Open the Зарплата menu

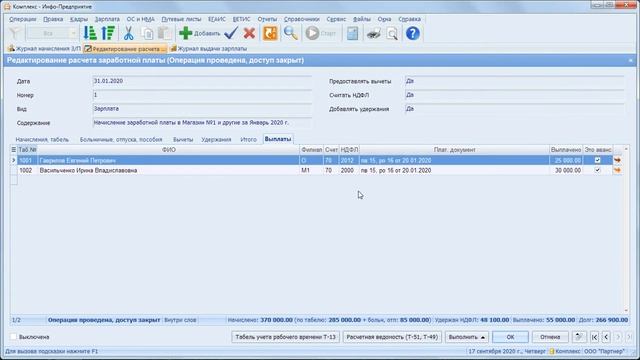tap(107, 19)
